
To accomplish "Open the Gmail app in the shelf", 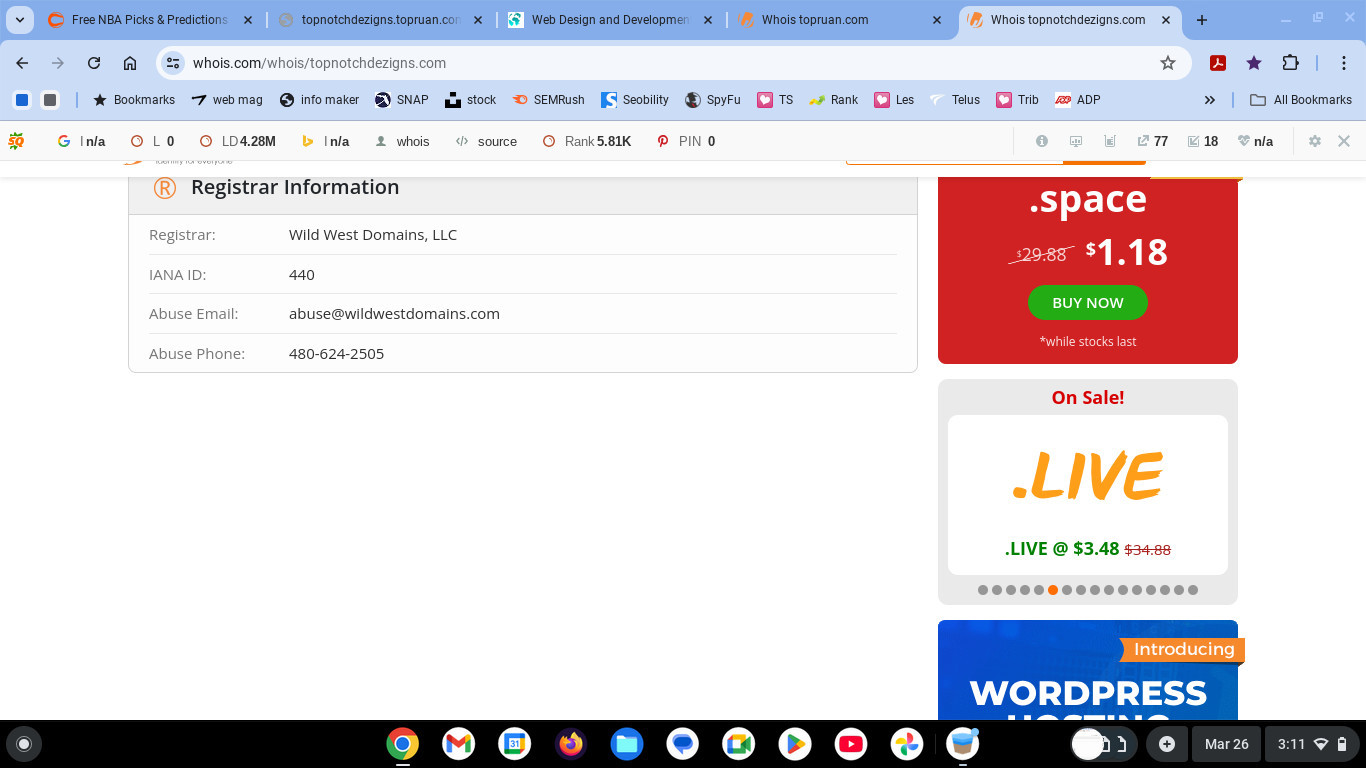I will coord(458,744).
